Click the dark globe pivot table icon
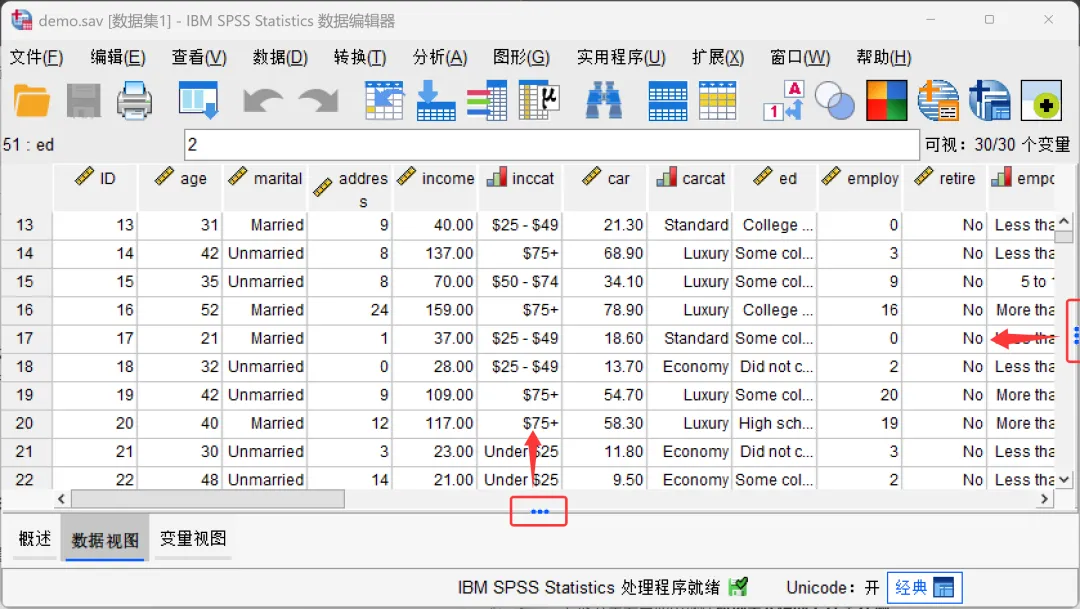1080x609 pixels. 990,101
